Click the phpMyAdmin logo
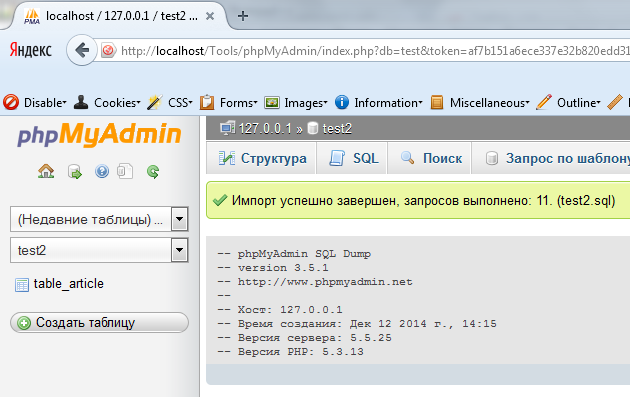Screen dimensions: 630x397 tap(99, 135)
